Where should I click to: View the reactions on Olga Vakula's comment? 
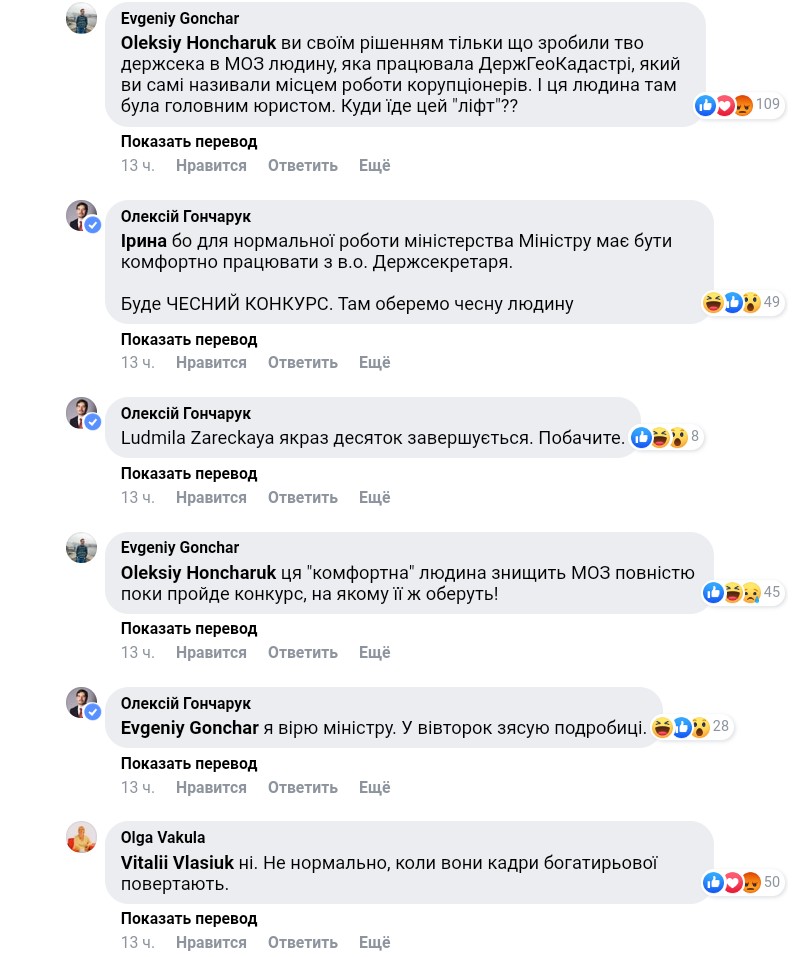739,882
